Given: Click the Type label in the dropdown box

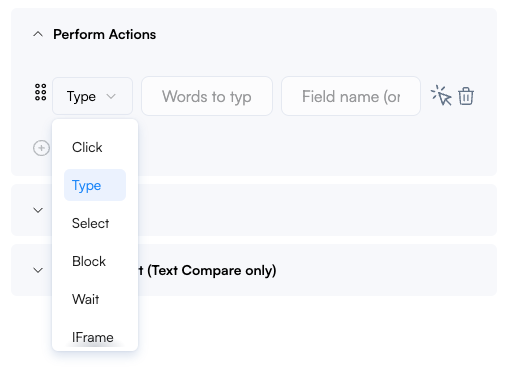Looking at the screenshot, I should (81, 97).
